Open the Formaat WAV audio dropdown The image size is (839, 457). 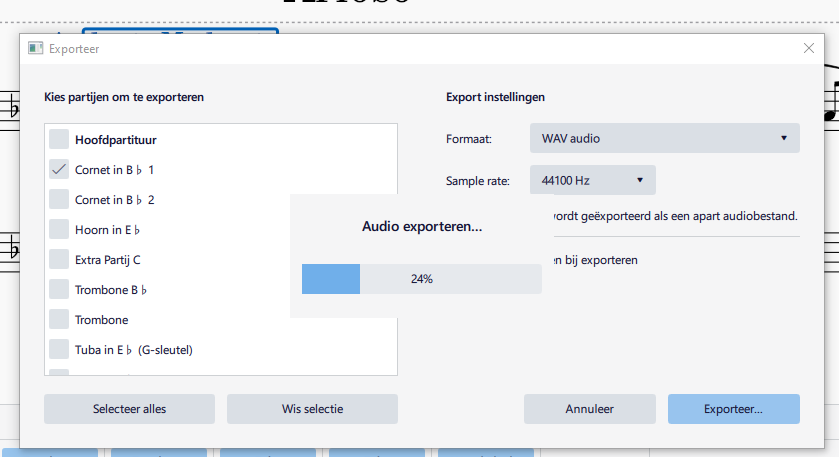point(665,138)
